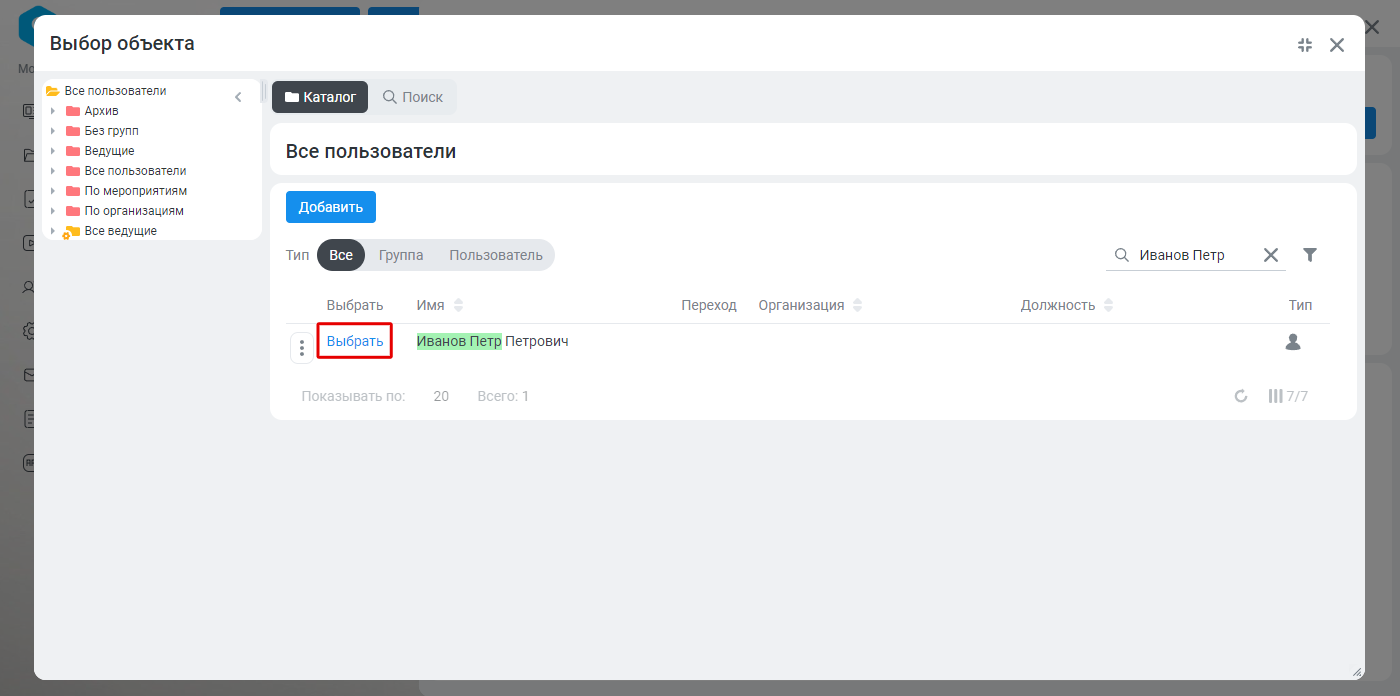Change the page size value 20
Image resolution: width=1400 pixels, height=696 pixels.
pyautogui.click(x=441, y=396)
